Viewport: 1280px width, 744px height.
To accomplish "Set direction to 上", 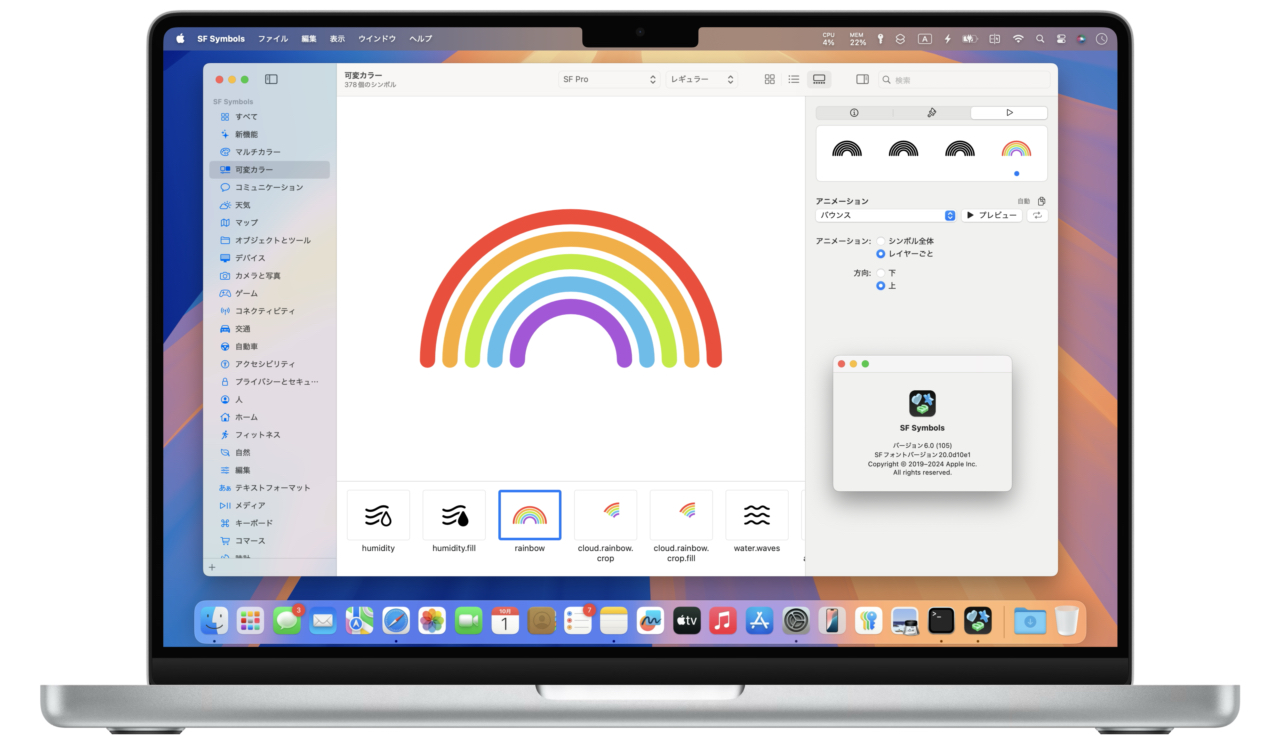I will click(881, 286).
